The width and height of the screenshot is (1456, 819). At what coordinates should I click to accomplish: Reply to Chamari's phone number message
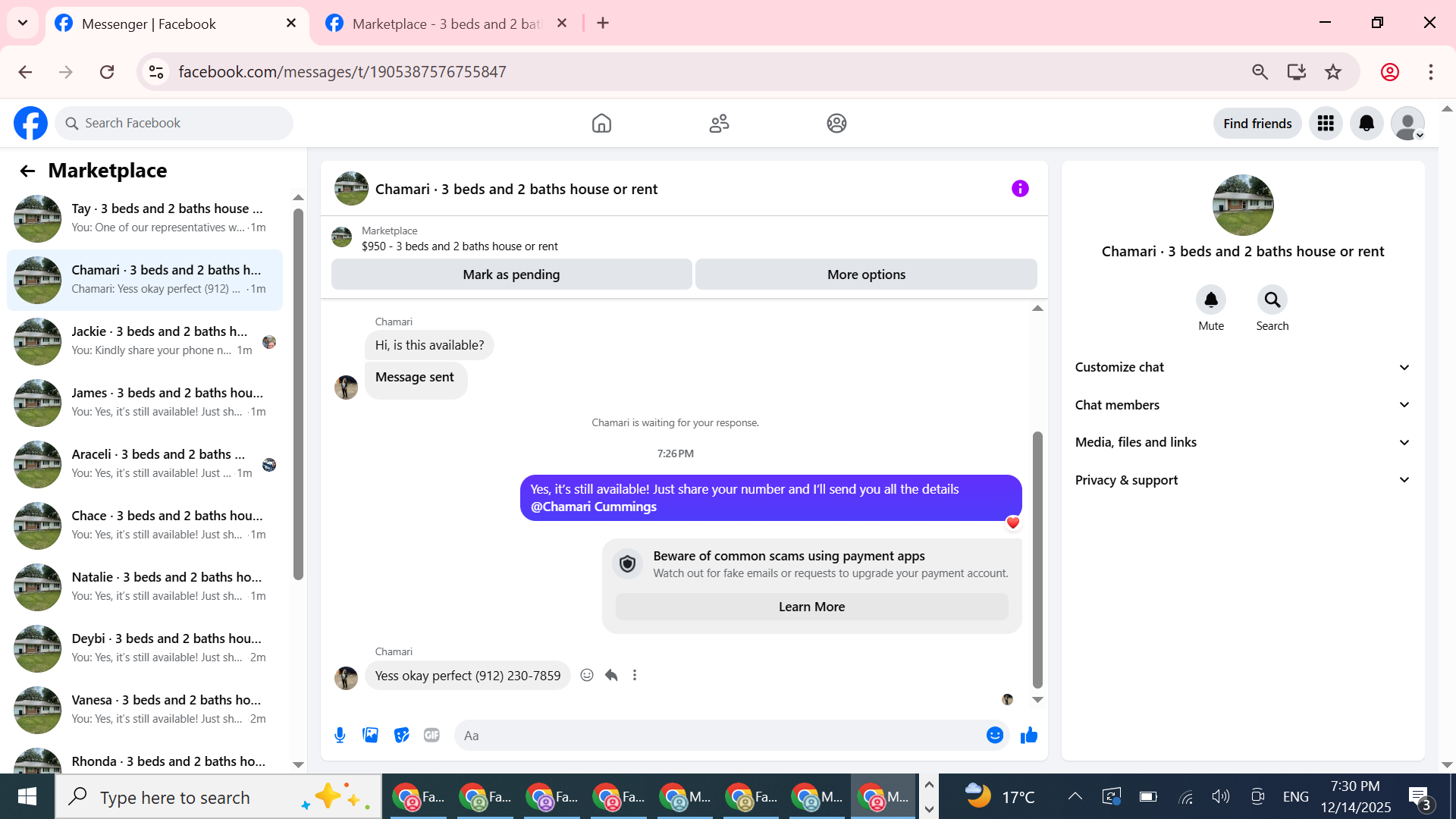tap(611, 675)
